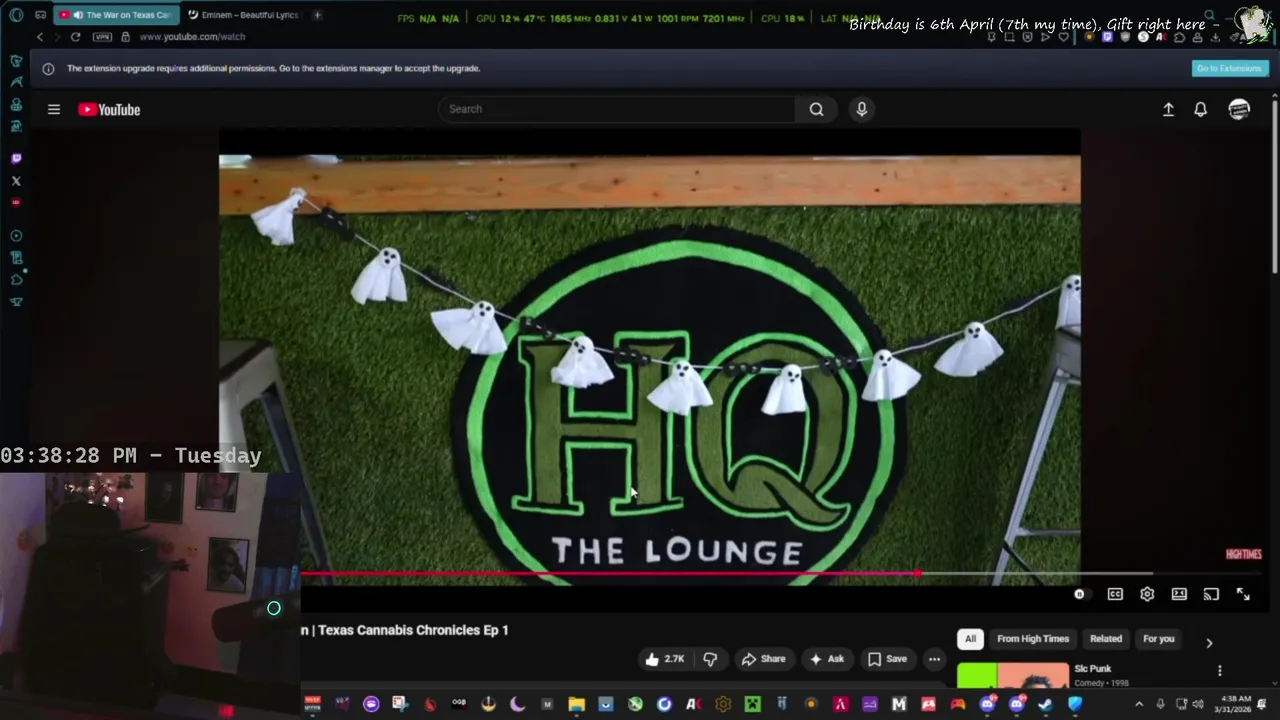1280x720 pixels.
Task: Dislike the video with thumbs-down button
Action: pos(710,659)
